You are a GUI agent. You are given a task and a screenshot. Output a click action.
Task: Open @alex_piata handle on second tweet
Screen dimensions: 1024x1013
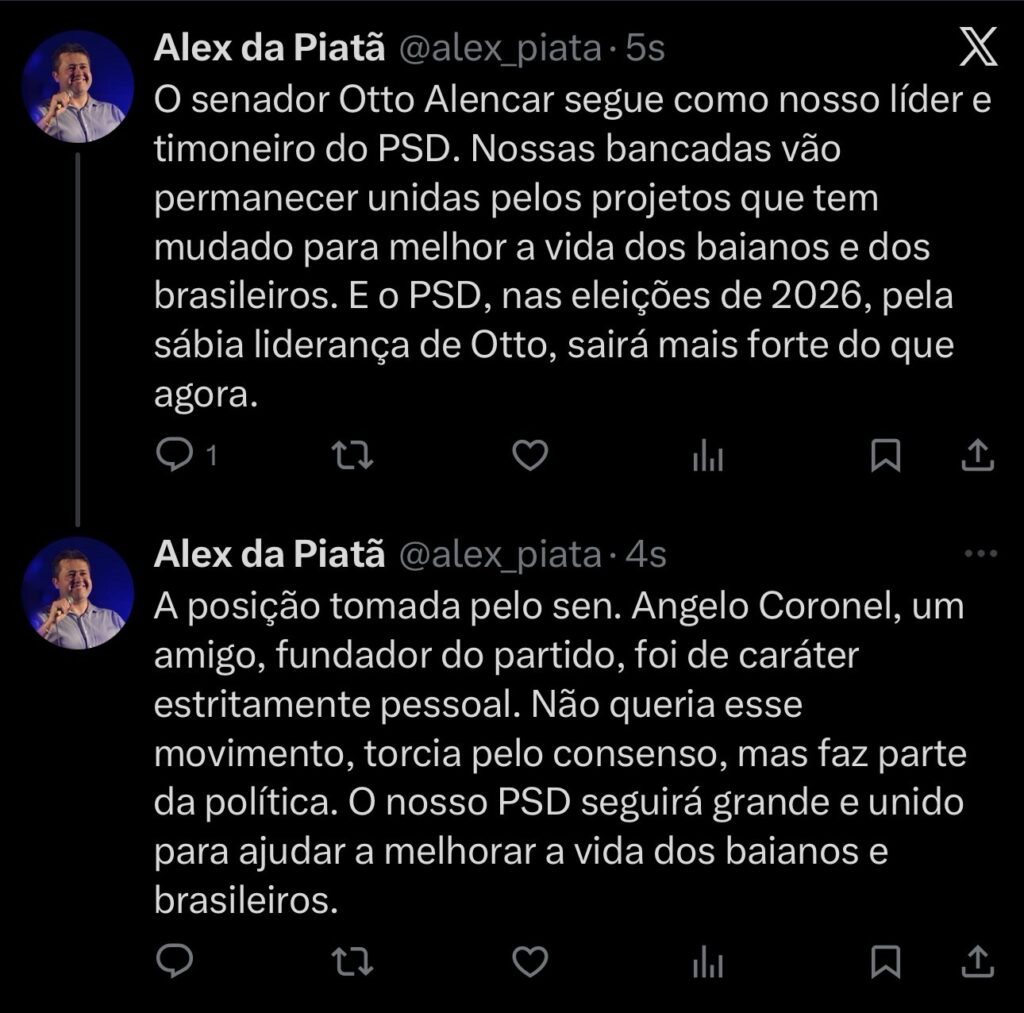500,554
